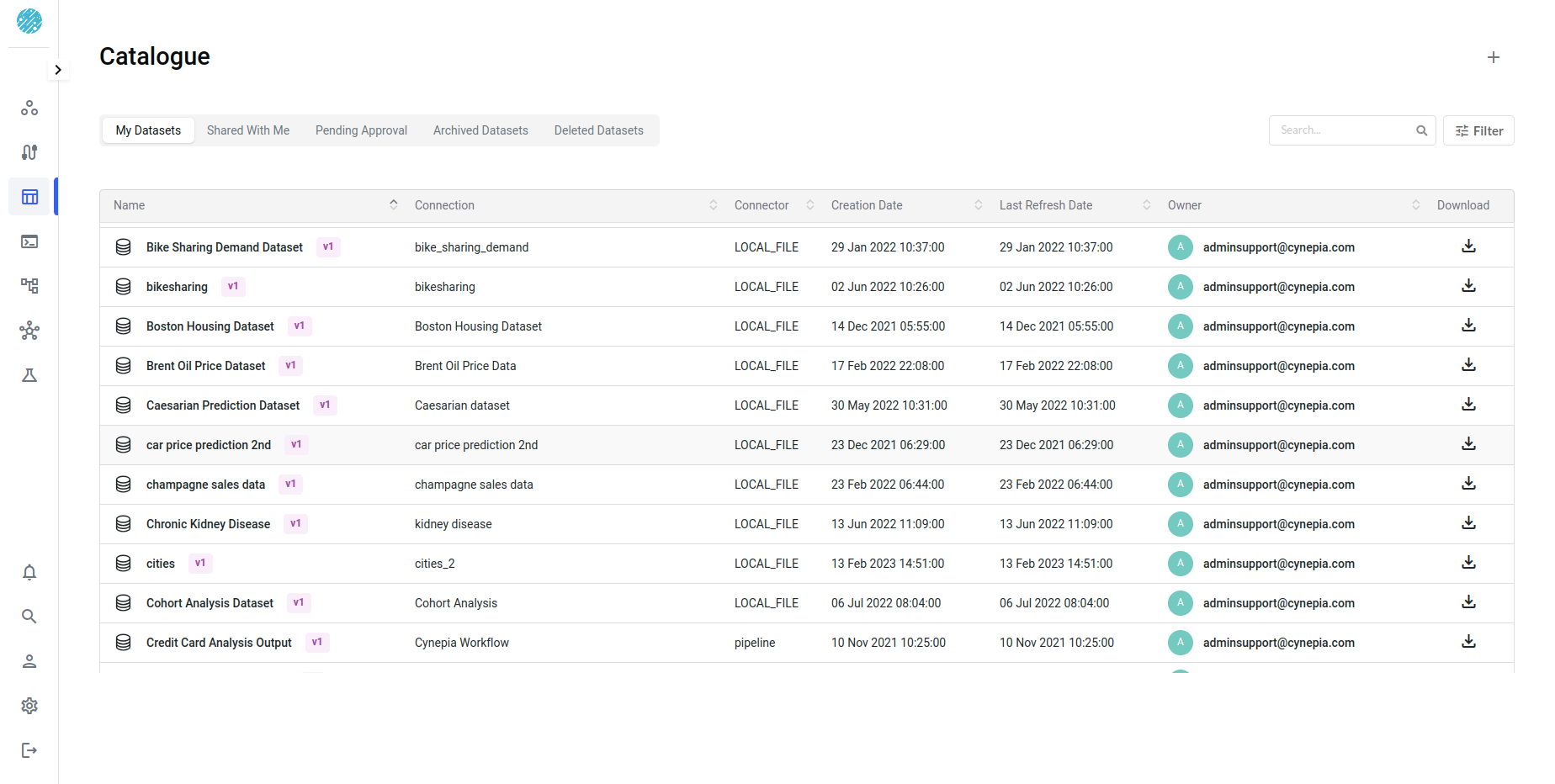1555x784 pixels.
Task: Switch to My Datasets tab
Action: (x=148, y=130)
